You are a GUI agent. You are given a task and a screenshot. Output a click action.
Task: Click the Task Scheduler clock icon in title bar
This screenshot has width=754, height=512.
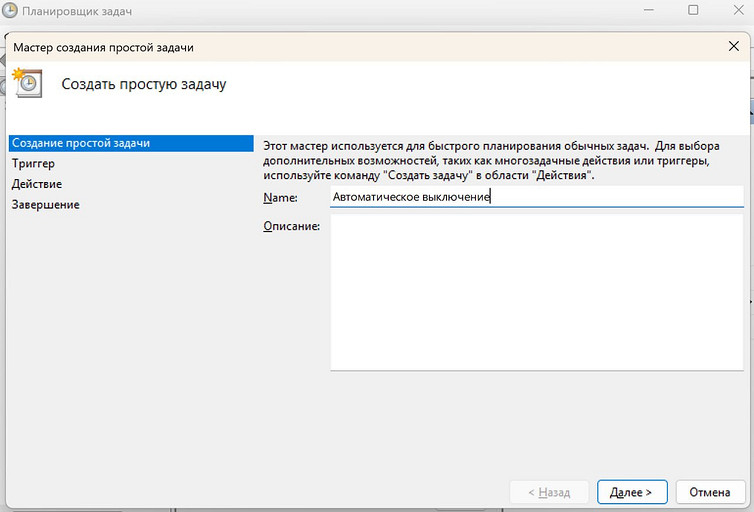10,11
